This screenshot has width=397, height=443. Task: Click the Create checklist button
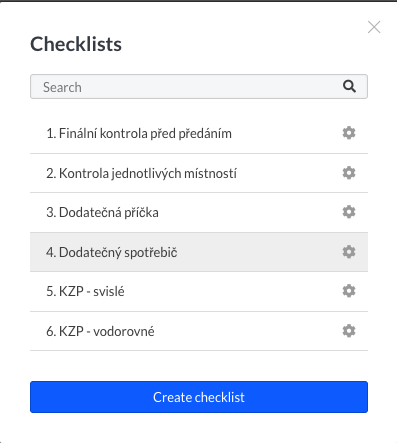[199, 397]
